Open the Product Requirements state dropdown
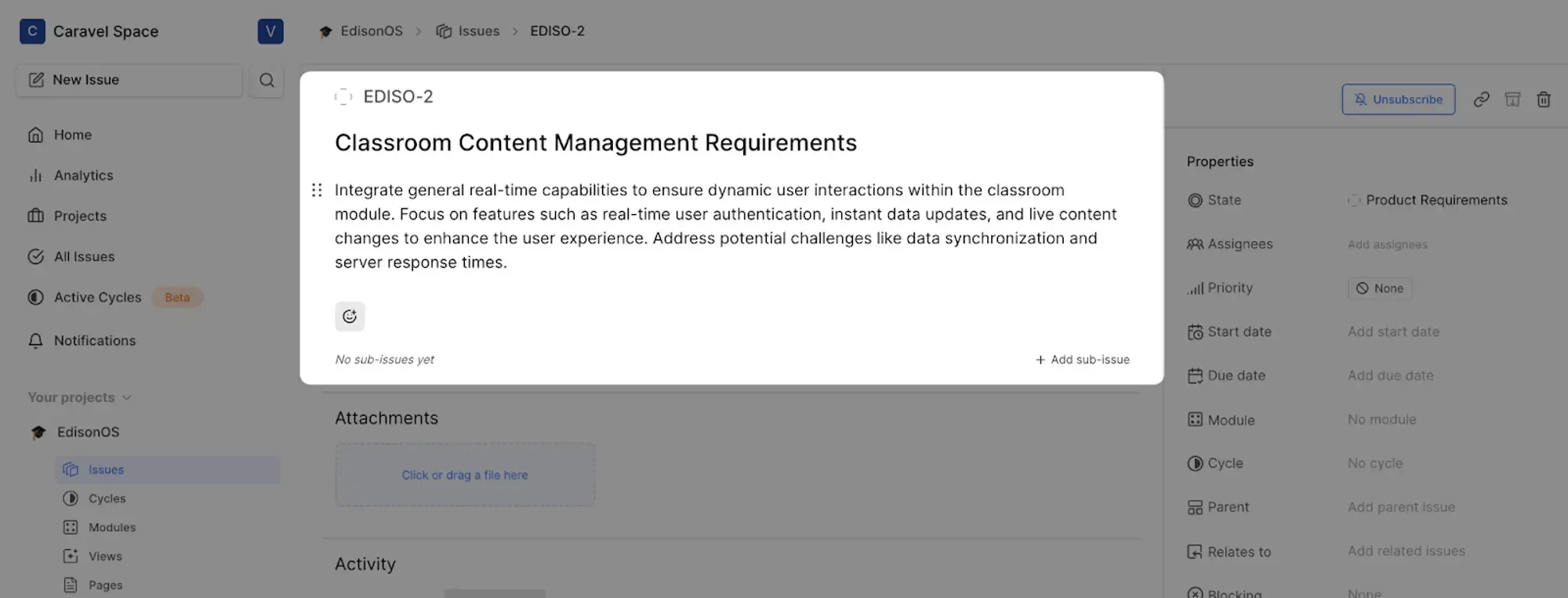 1428,201
